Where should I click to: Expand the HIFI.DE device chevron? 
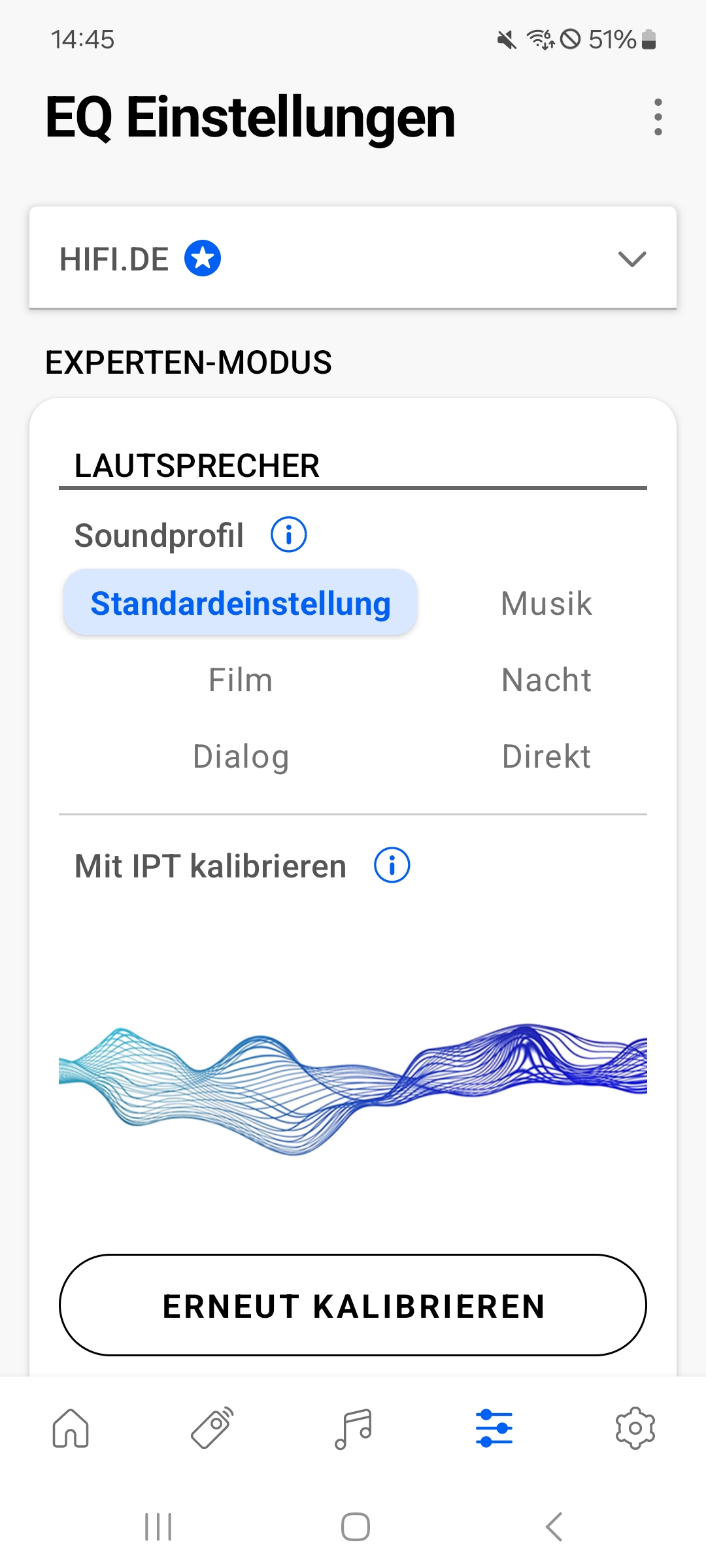[631, 259]
